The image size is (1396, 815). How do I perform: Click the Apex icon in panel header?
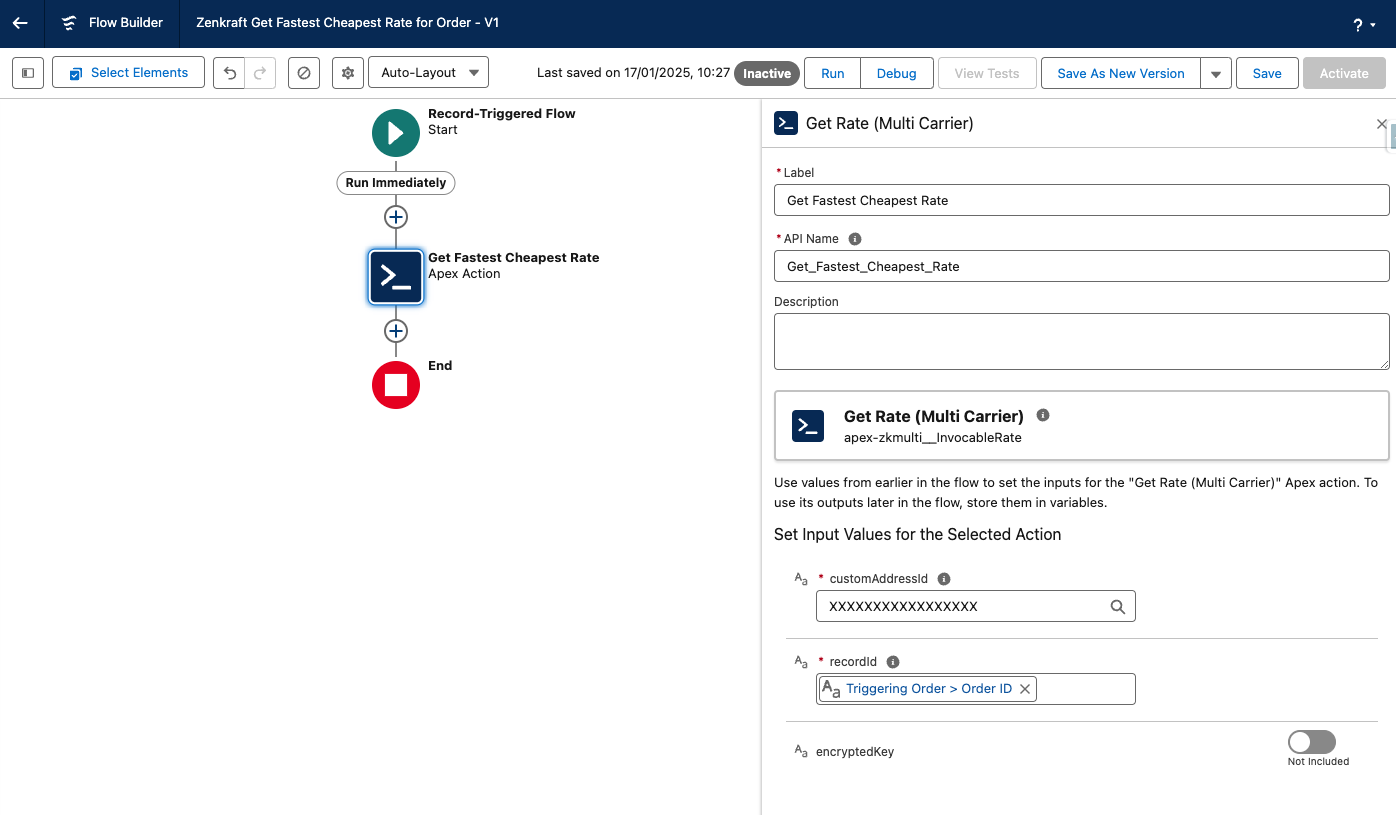pos(786,123)
